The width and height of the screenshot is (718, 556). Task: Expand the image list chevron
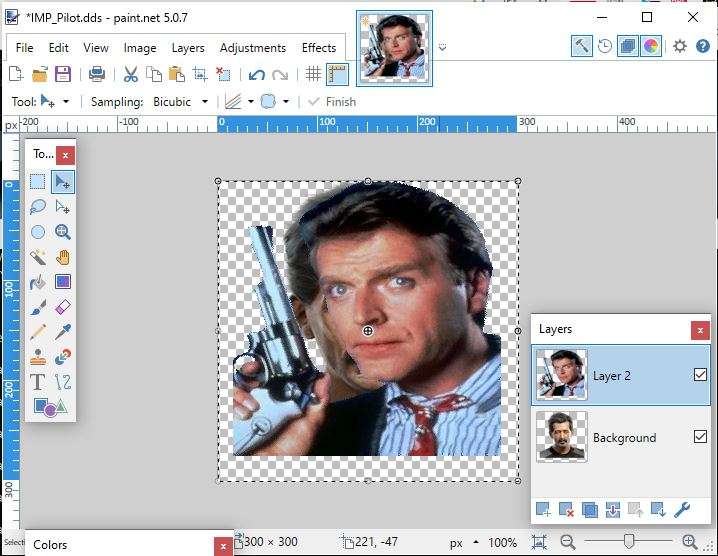(x=442, y=47)
